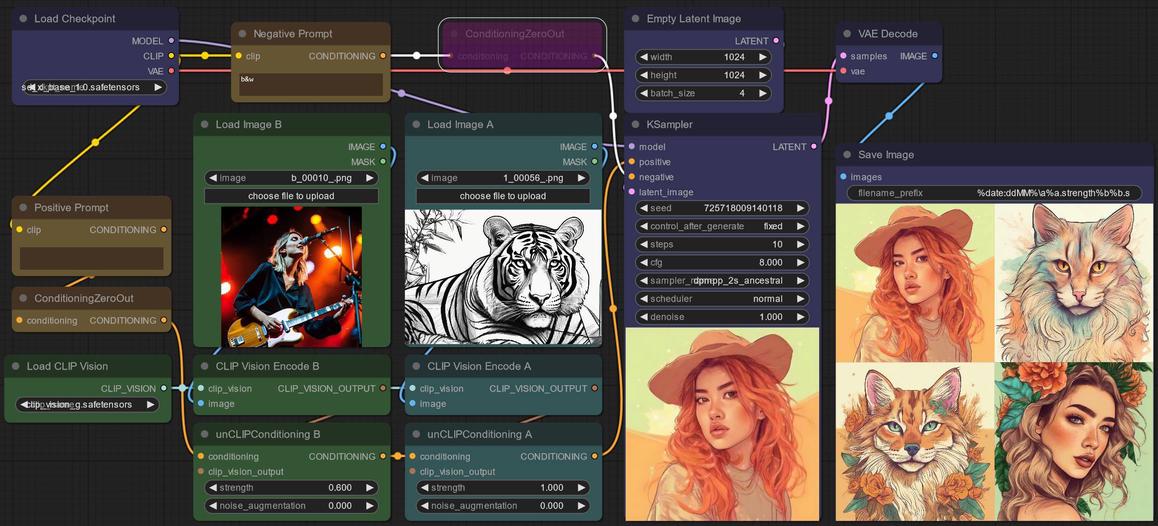1158x526 pixels.
Task: Open the control_after_generate dropdown set to fixed
Action: coord(722,226)
